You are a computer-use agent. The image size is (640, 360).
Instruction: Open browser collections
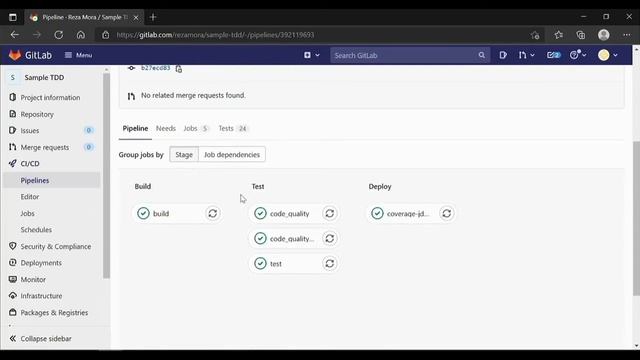point(581,35)
